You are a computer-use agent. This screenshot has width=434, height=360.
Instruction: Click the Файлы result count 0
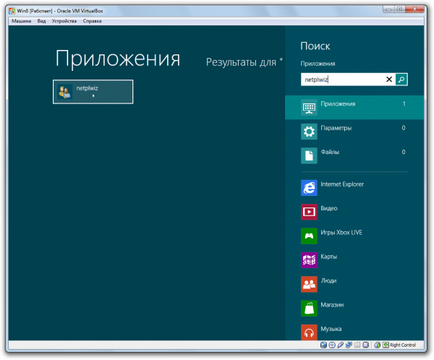tap(404, 152)
